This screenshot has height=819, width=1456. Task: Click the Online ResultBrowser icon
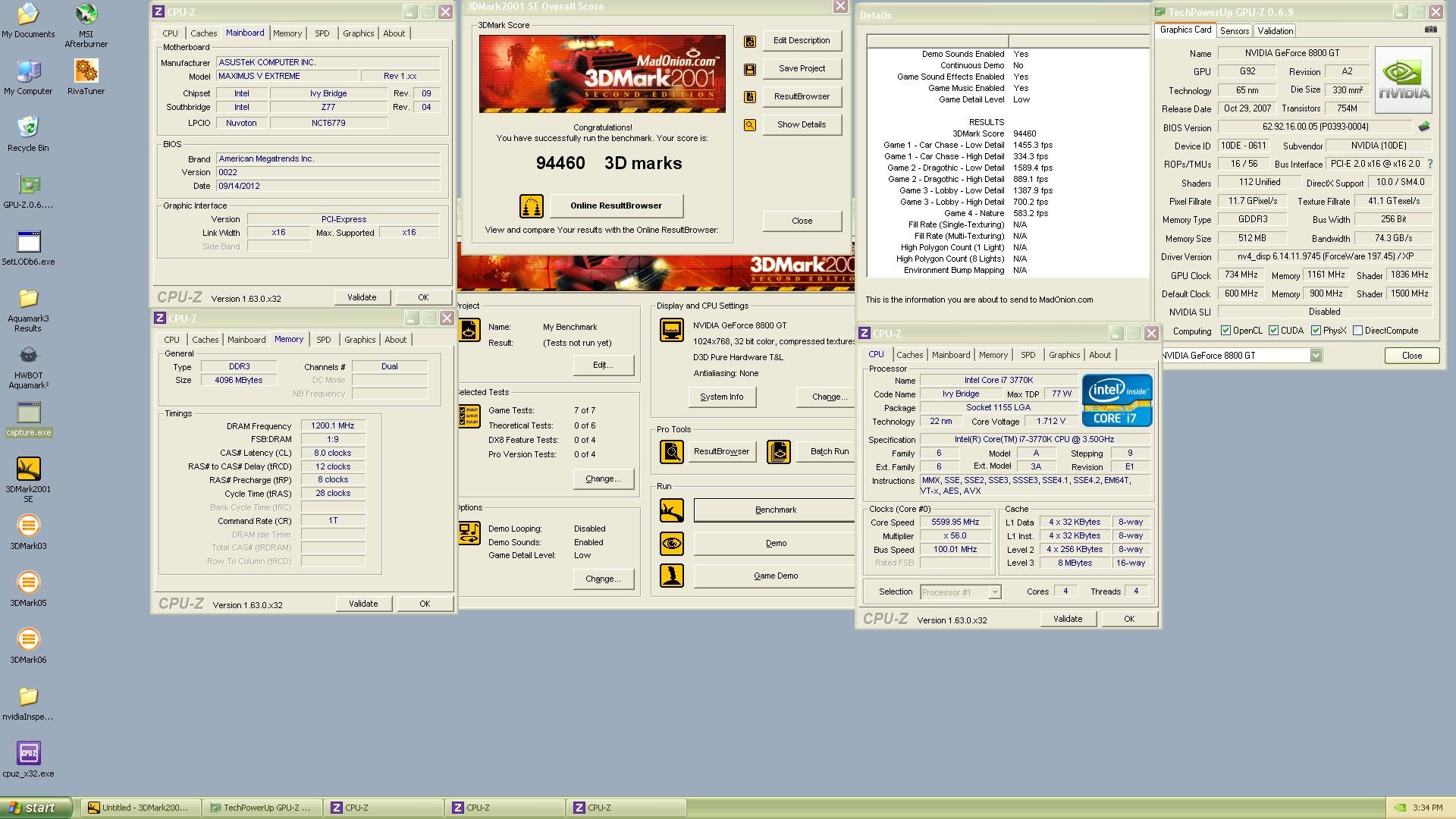point(531,206)
